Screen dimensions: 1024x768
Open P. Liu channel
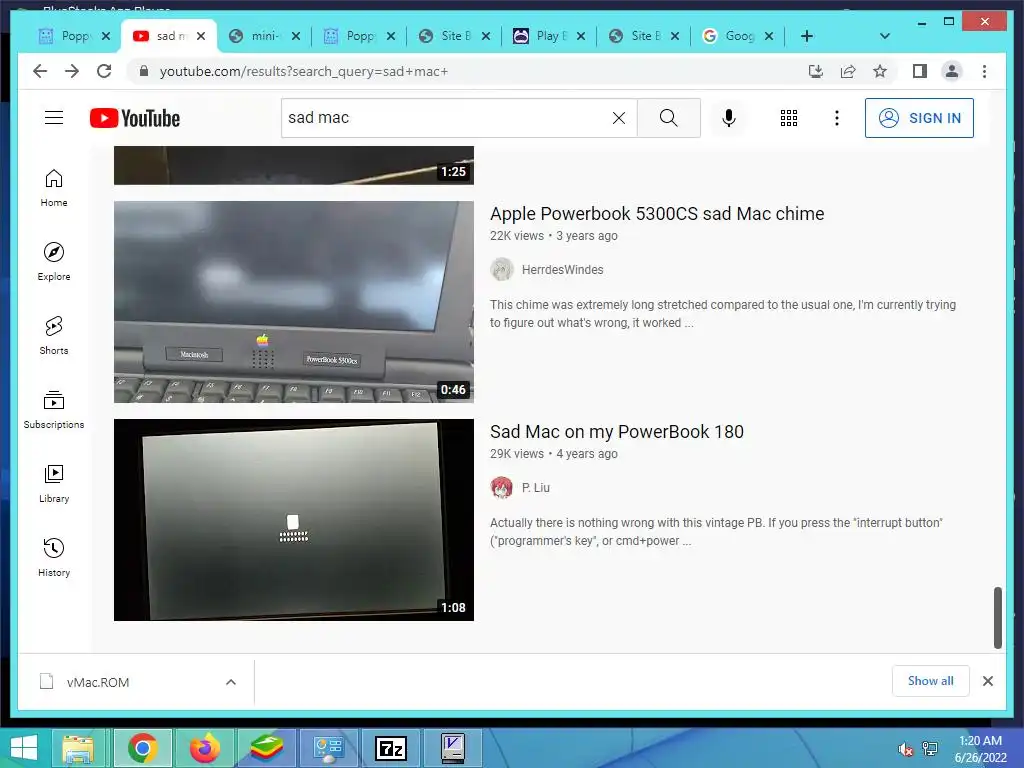coord(536,487)
